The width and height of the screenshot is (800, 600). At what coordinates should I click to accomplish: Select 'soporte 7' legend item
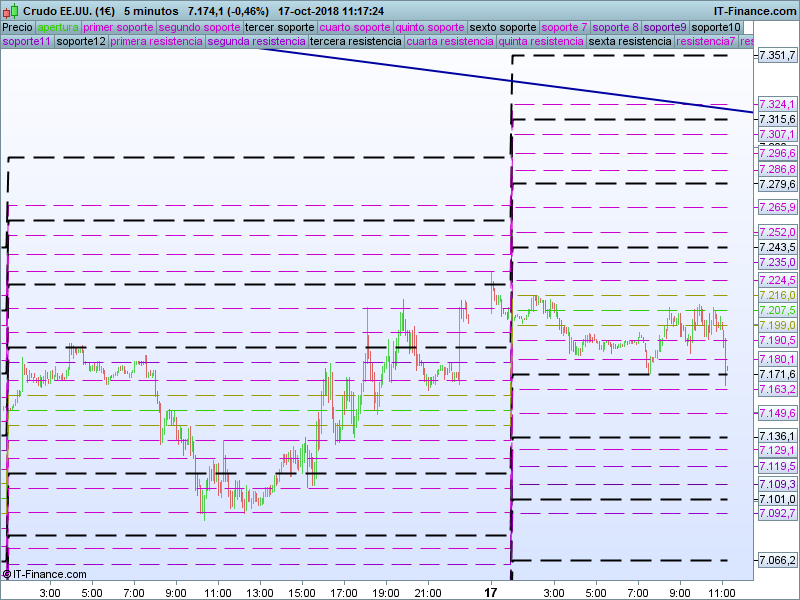tap(564, 27)
